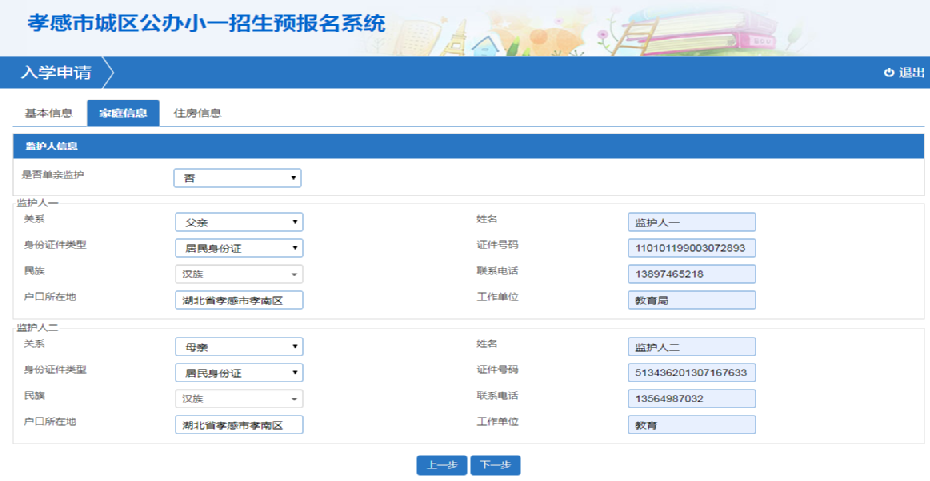
Task: Click the 下一步 next step button
Action: point(495,465)
